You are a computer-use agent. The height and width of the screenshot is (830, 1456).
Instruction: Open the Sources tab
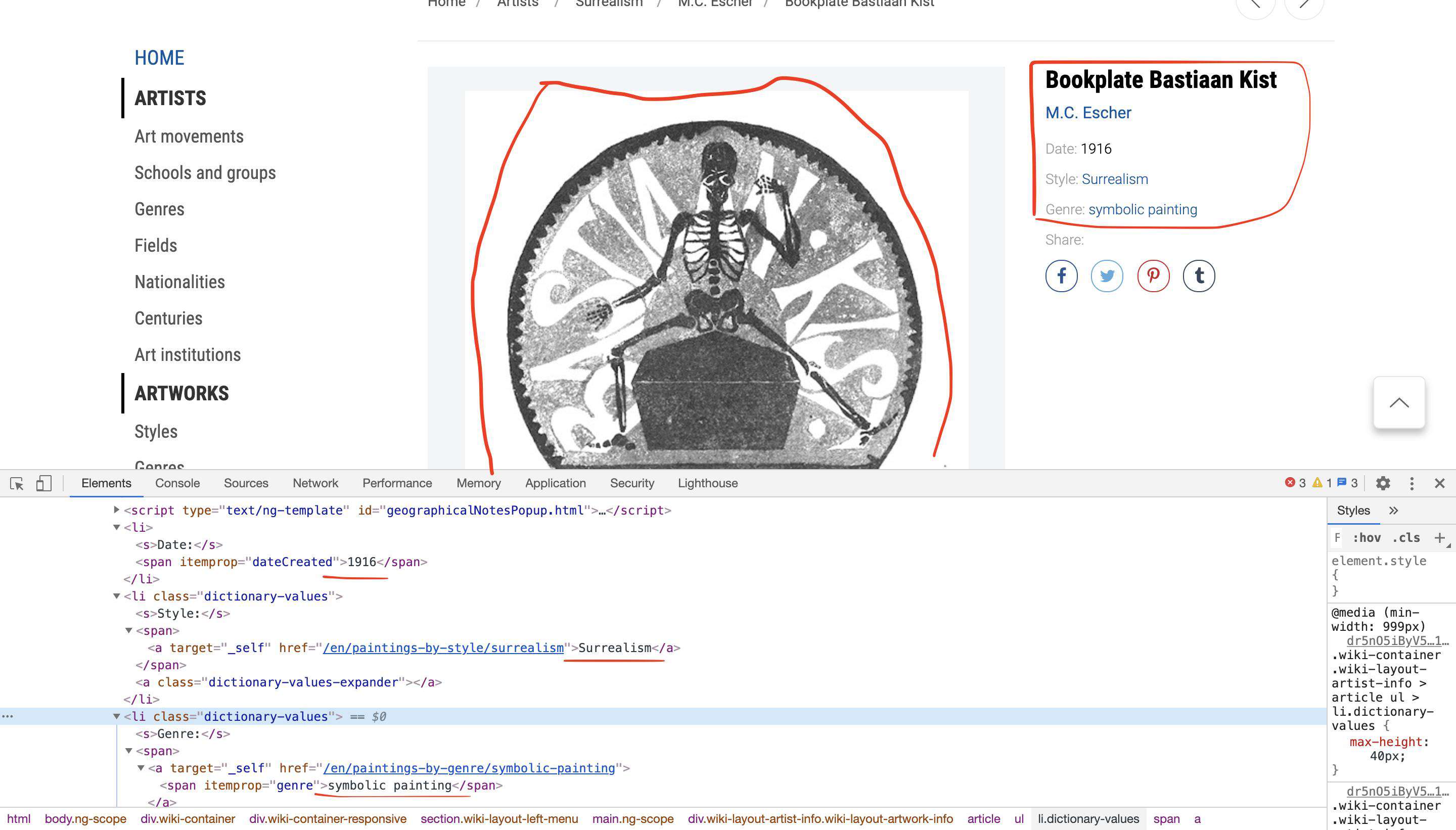tap(246, 483)
